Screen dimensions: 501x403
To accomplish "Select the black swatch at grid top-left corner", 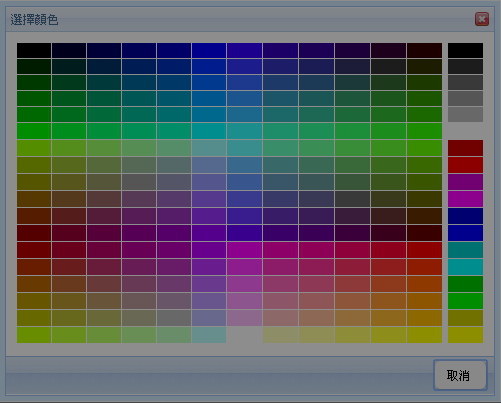I will tap(34, 50).
